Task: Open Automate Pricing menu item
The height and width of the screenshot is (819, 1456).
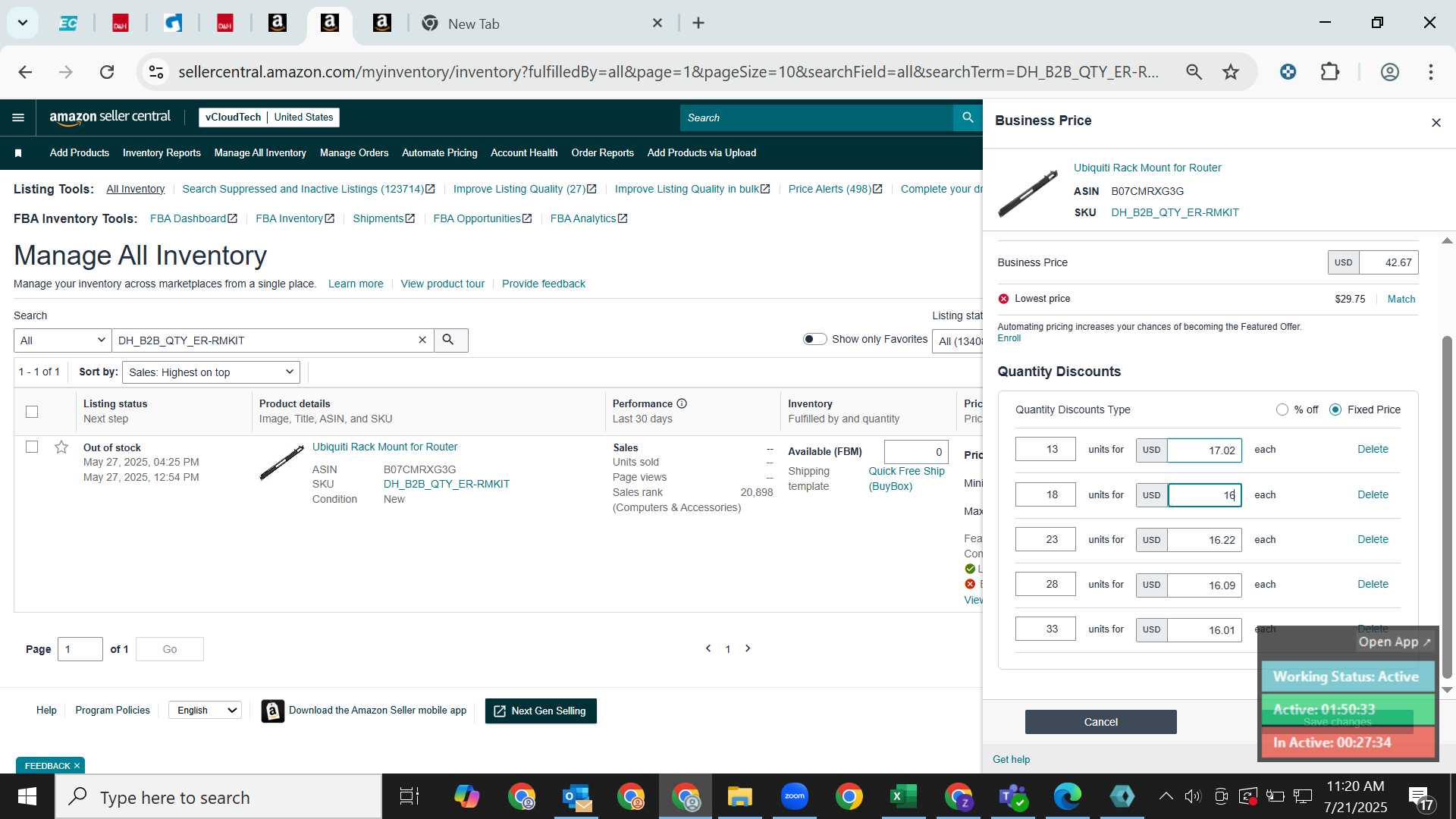Action: coord(440,153)
